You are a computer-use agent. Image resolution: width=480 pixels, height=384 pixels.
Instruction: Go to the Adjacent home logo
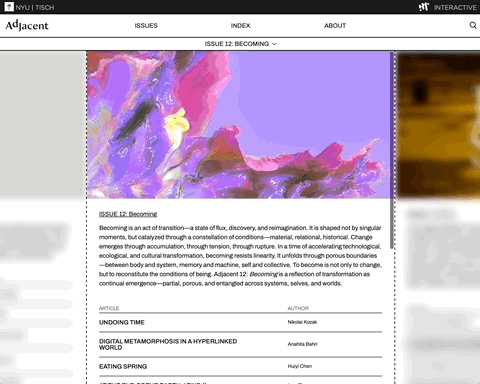pos(27,25)
